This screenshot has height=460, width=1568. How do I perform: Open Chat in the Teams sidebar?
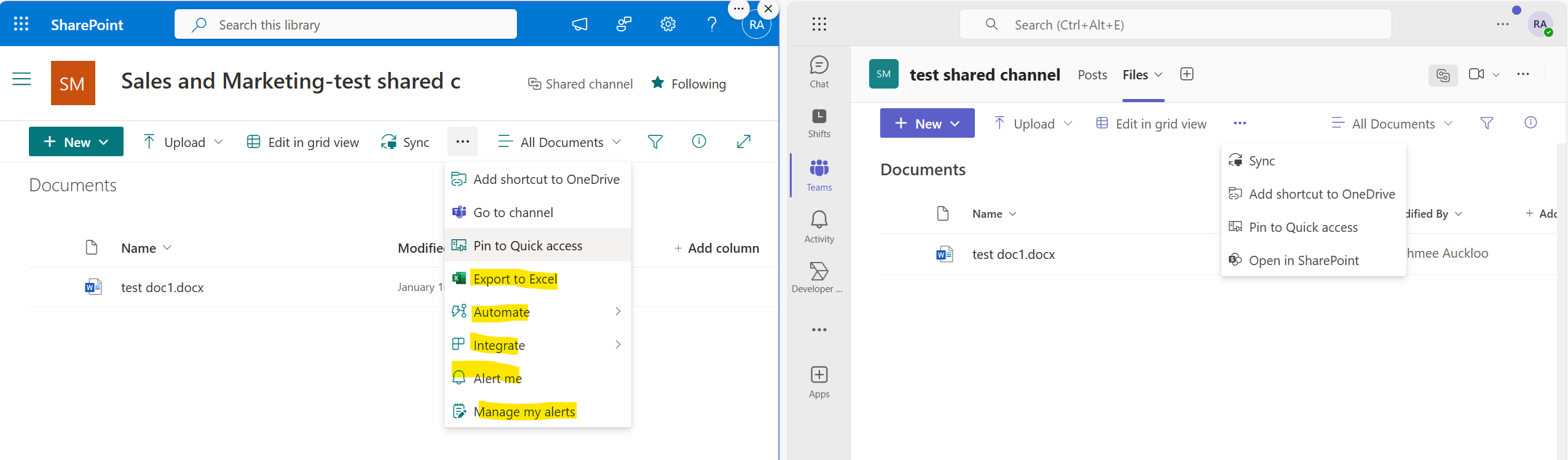[x=819, y=71]
